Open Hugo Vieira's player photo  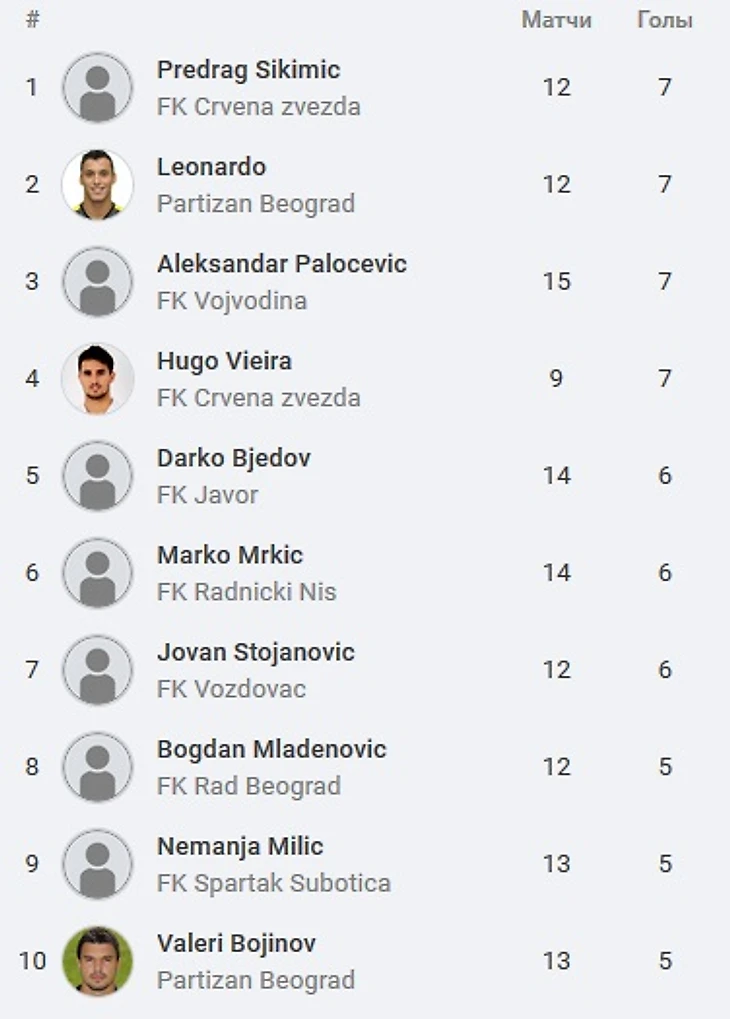[x=97, y=379]
